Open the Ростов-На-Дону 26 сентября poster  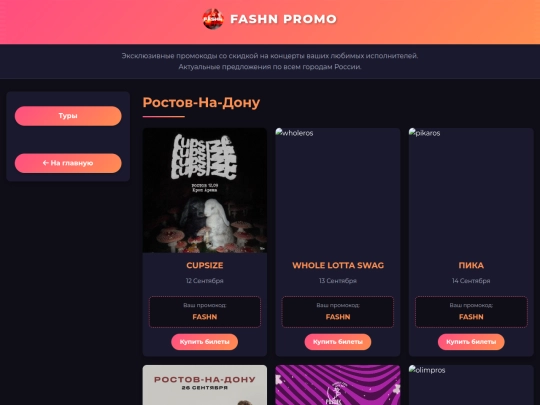[205, 385]
